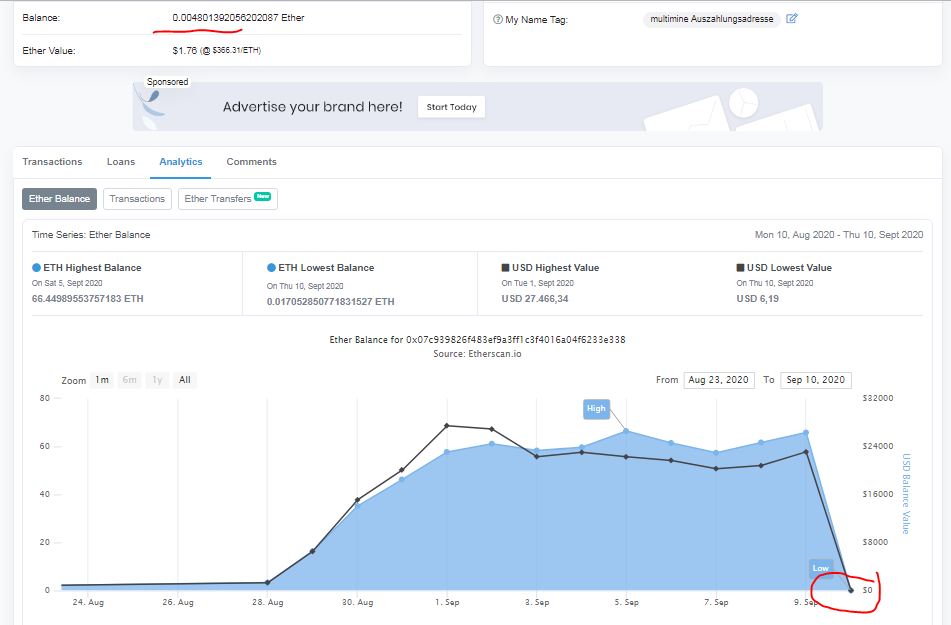
Task: Set chart zoom to All
Action: click(184, 380)
